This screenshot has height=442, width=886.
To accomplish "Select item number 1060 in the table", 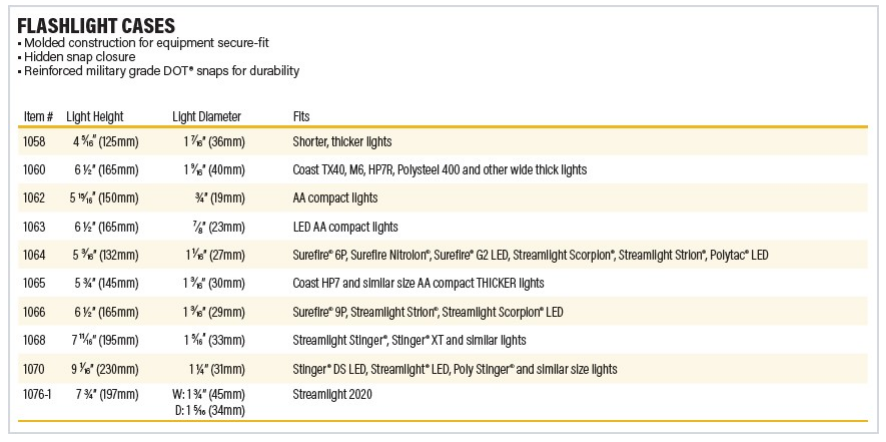I will (x=34, y=170).
